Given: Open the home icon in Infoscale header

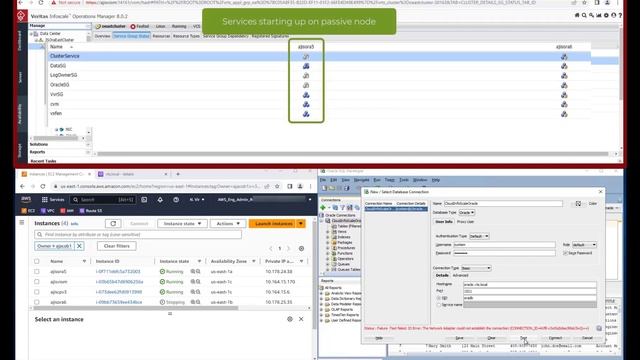Looking at the screenshot, I should 577,15.
